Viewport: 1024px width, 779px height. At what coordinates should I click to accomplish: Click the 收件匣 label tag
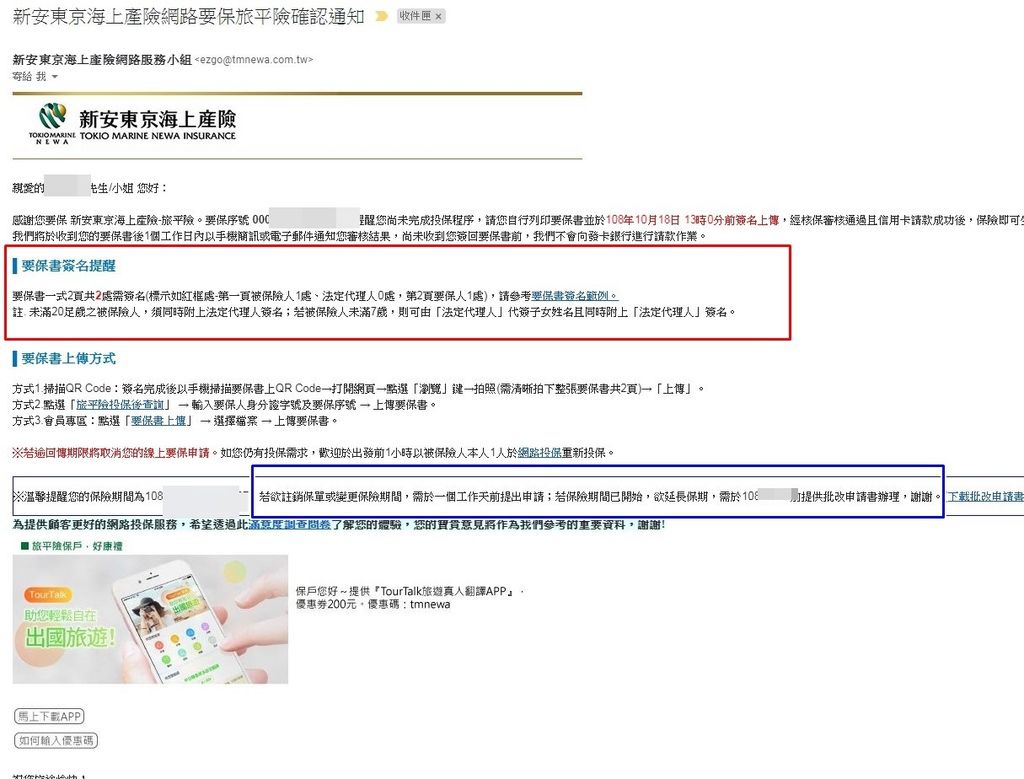(x=415, y=16)
